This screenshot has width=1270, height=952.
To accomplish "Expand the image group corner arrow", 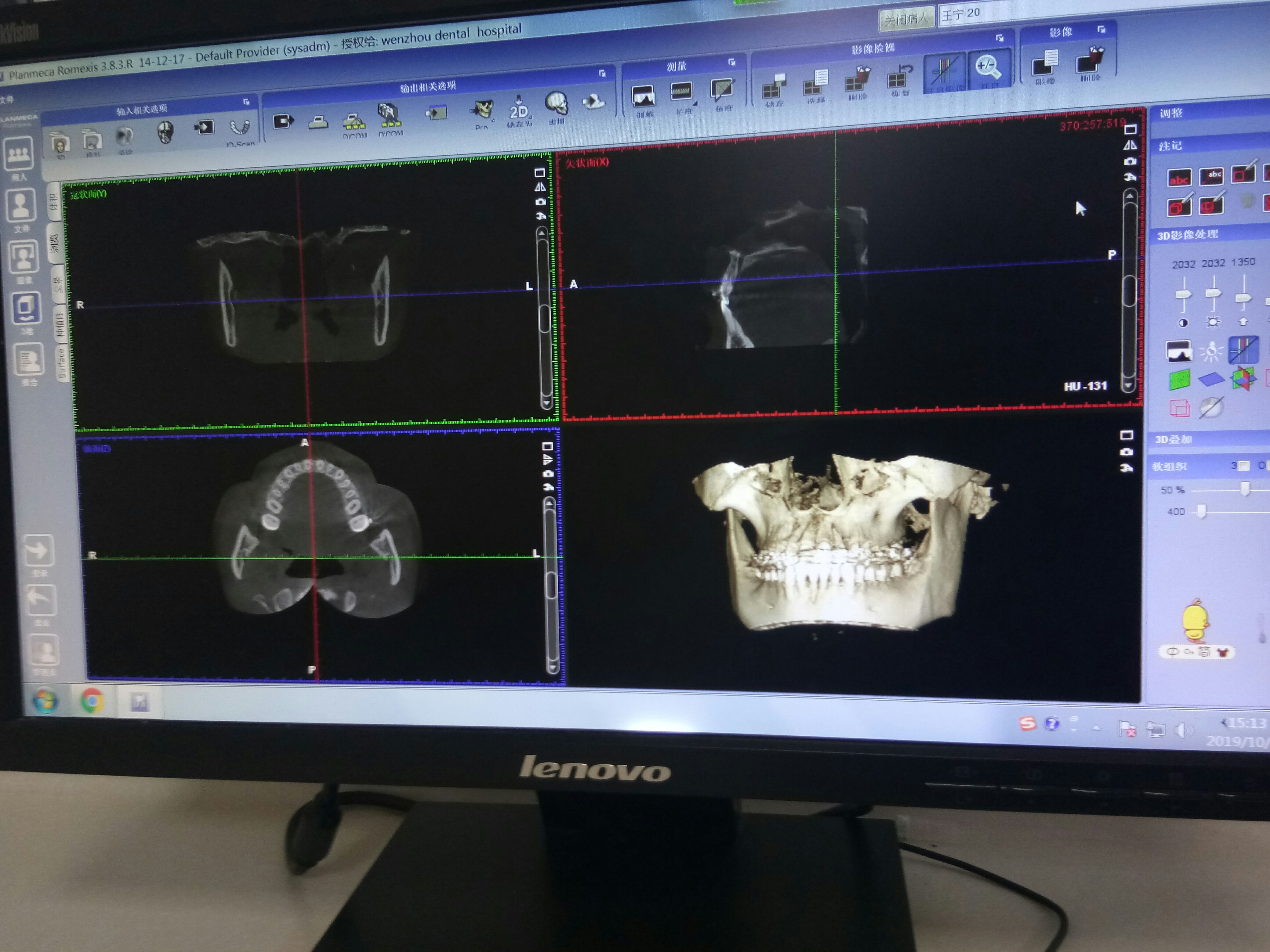I will 1101,29.
